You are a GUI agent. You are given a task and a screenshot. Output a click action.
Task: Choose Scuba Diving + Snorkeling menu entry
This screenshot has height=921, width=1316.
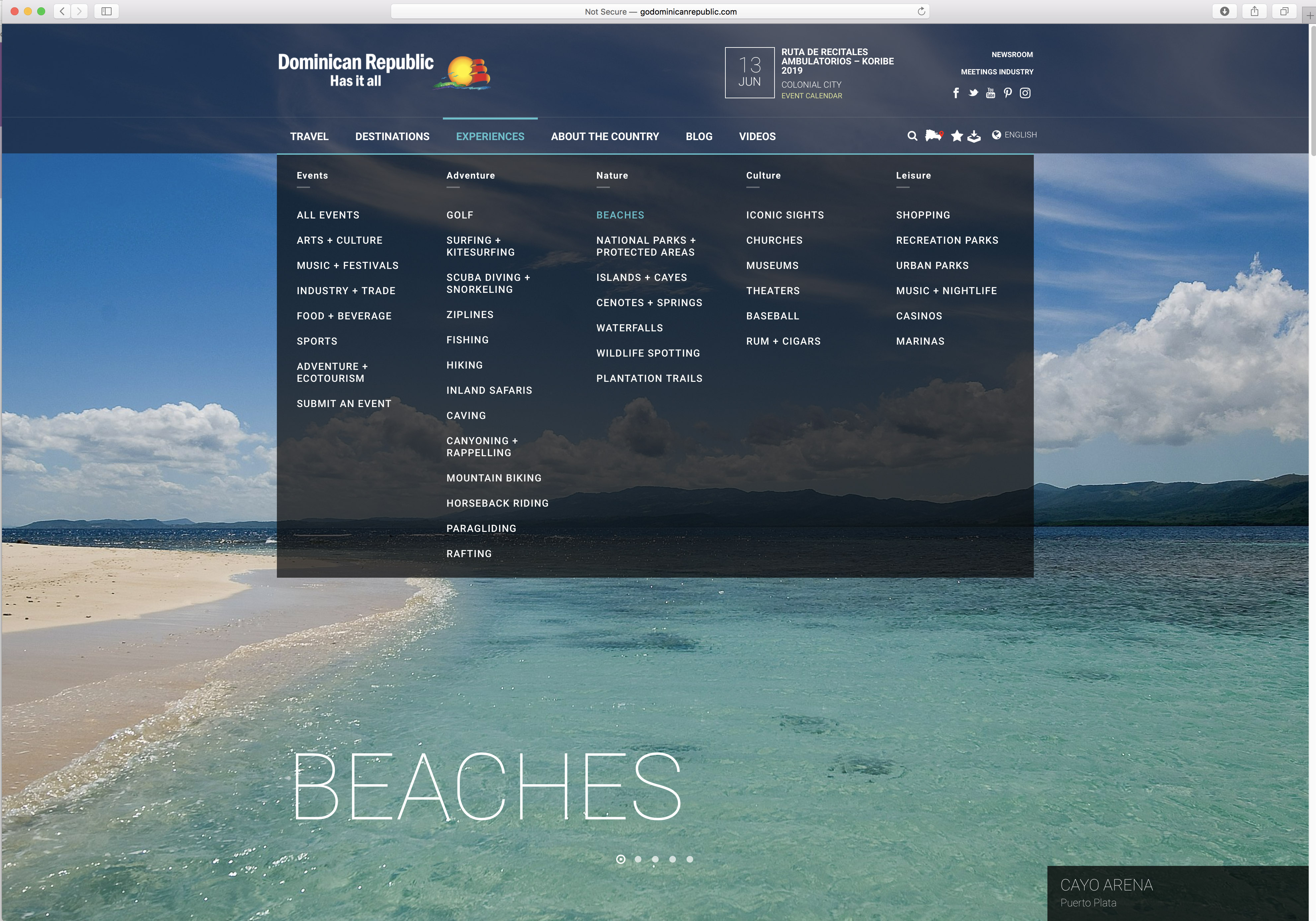pos(488,283)
